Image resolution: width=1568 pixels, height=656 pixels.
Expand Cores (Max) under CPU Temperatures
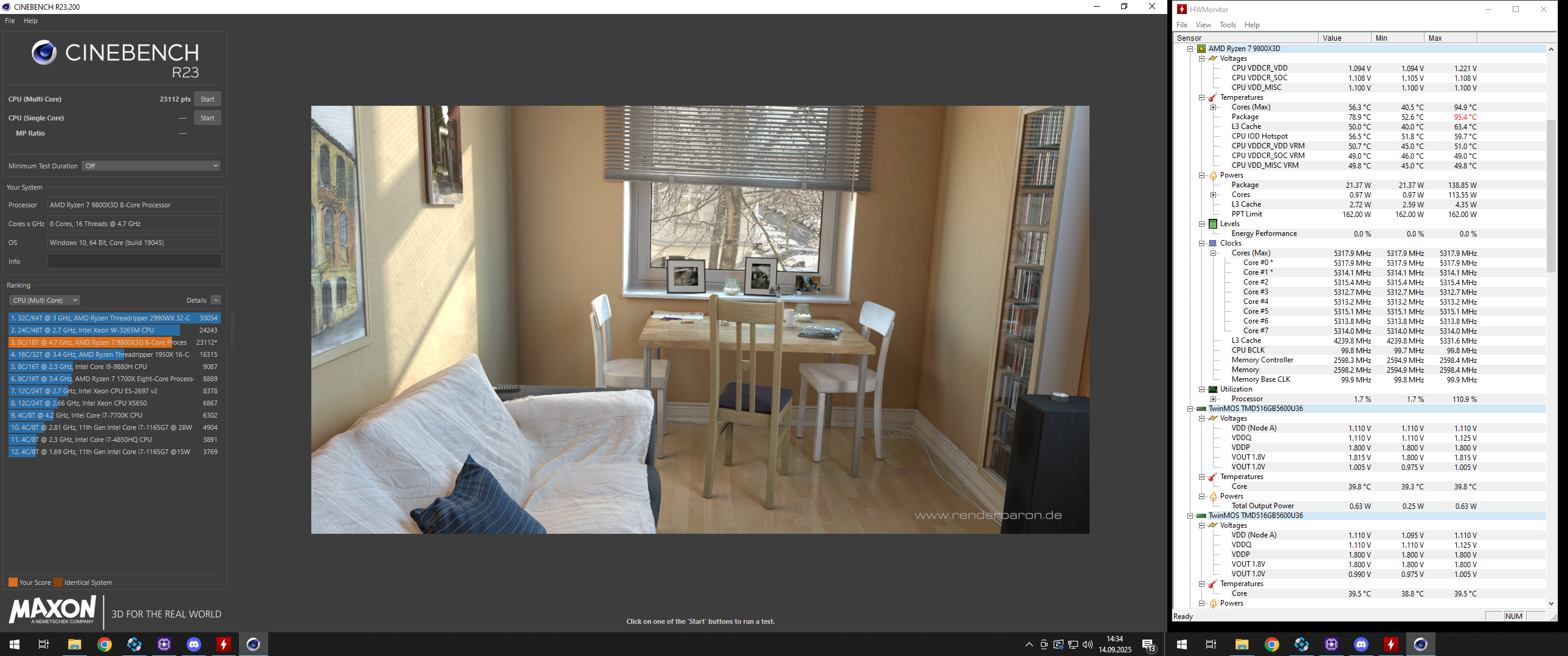pyautogui.click(x=1213, y=107)
